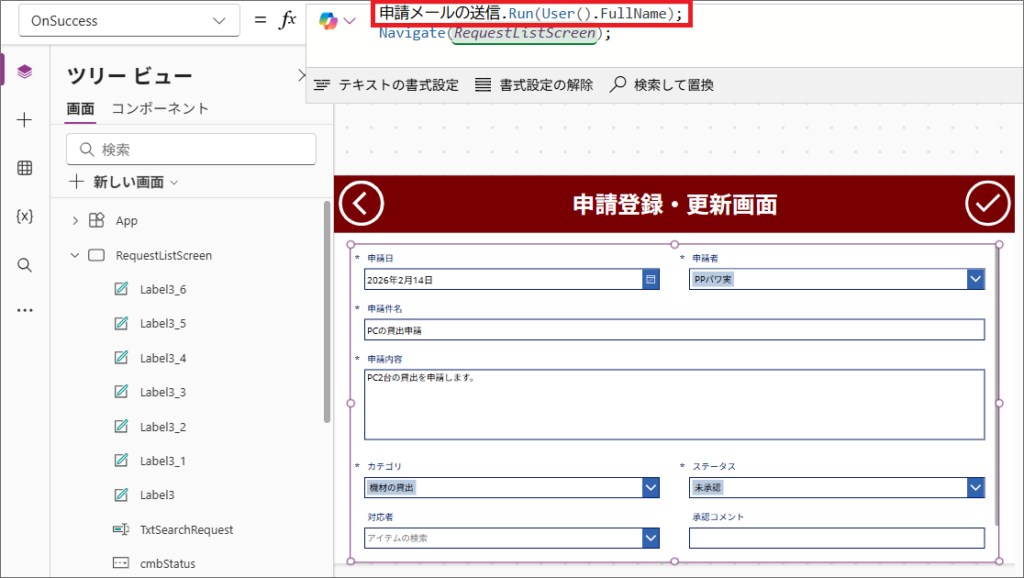Expand the 申請者 combo box
Viewport: 1024px width, 578px height.
click(975, 280)
